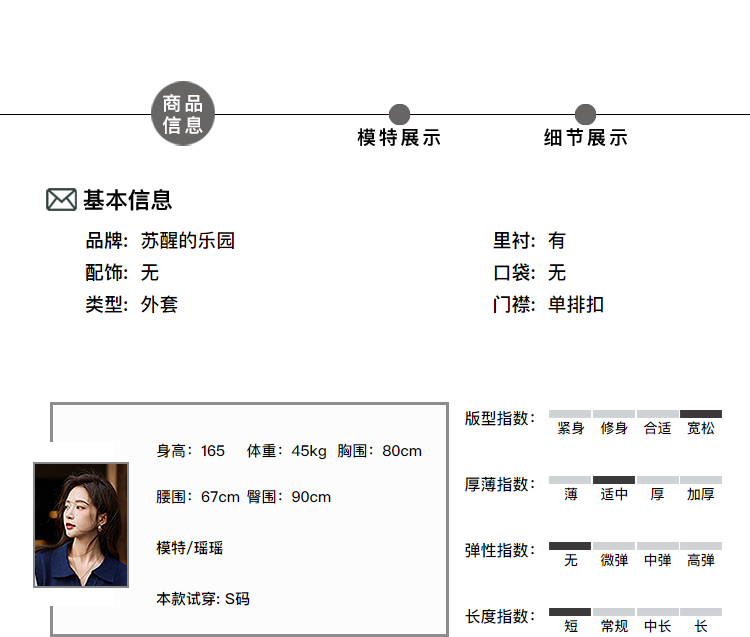Click the 本款试穿: S码 text
The width and height of the screenshot is (750, 637).
[x=203, y=599]
